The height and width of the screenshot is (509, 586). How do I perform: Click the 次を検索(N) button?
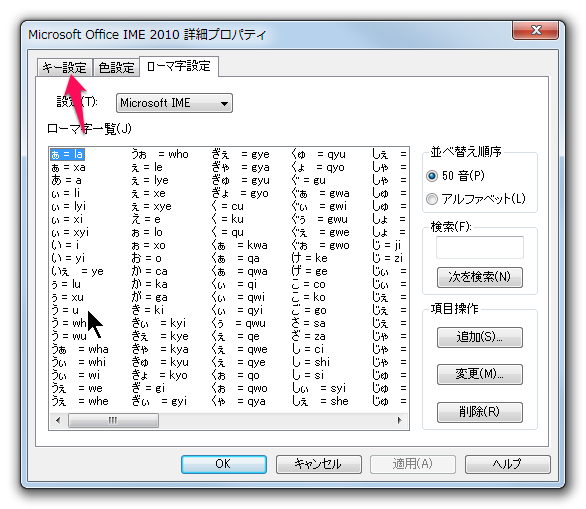[479, 277]
